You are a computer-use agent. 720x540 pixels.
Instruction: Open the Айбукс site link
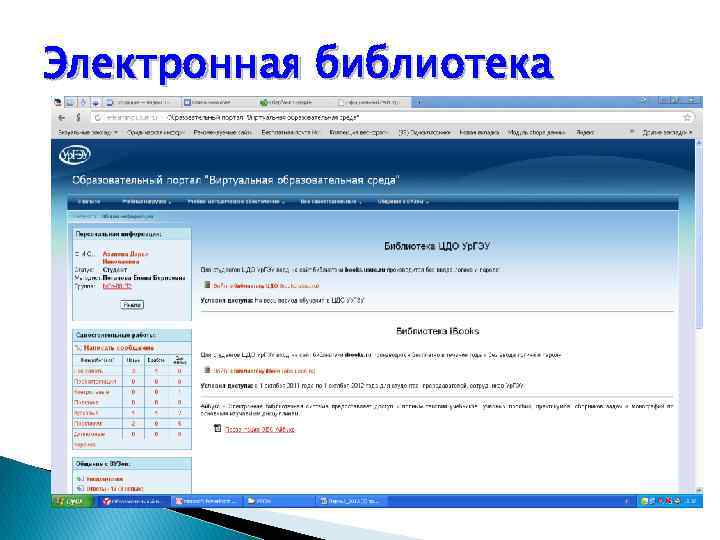tap(260, 429)
